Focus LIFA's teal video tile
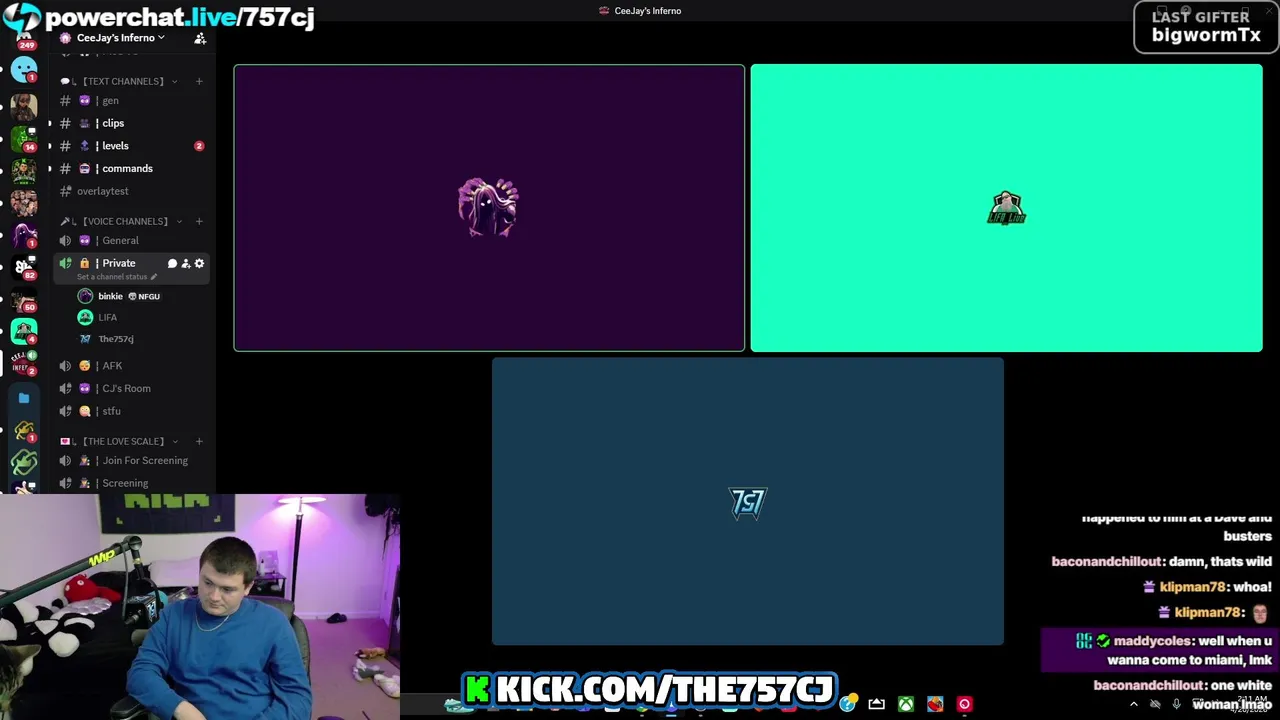The height and width of the screenshot is (720, 1280). coord(1006,208)
